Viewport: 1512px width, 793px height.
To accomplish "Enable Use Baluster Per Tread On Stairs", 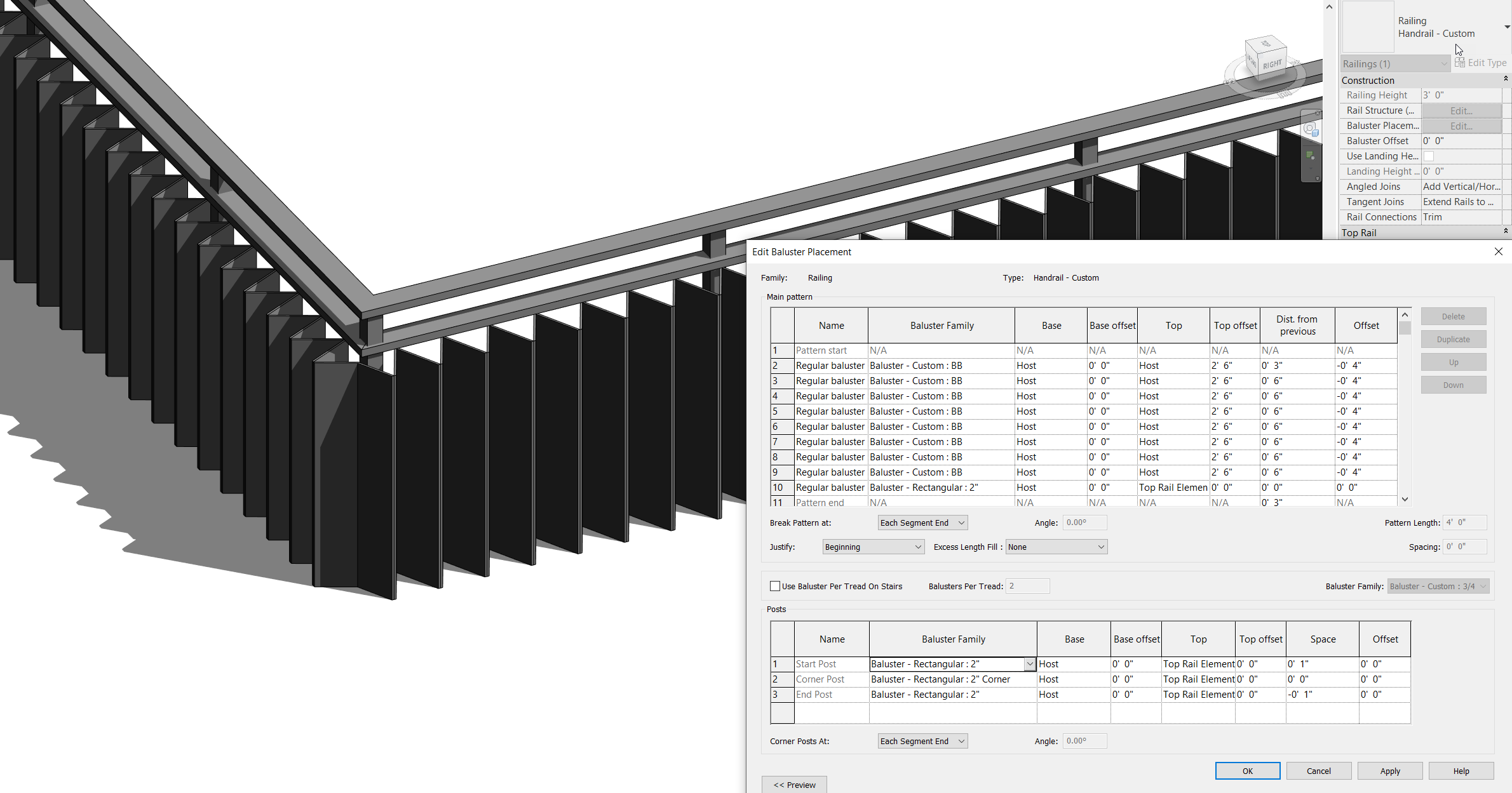I will click(x=775, y=585).
